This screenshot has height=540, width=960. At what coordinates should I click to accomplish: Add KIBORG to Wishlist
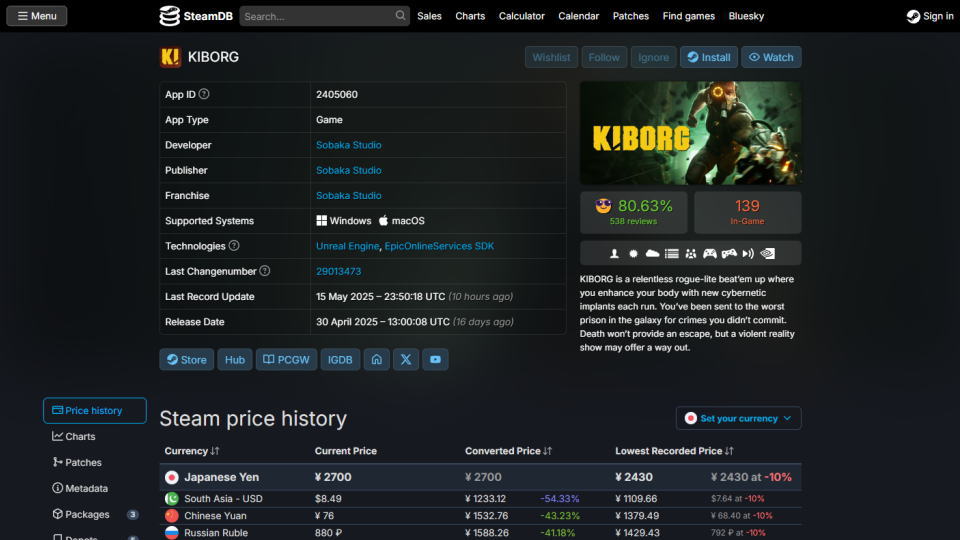tap(551, 57)
